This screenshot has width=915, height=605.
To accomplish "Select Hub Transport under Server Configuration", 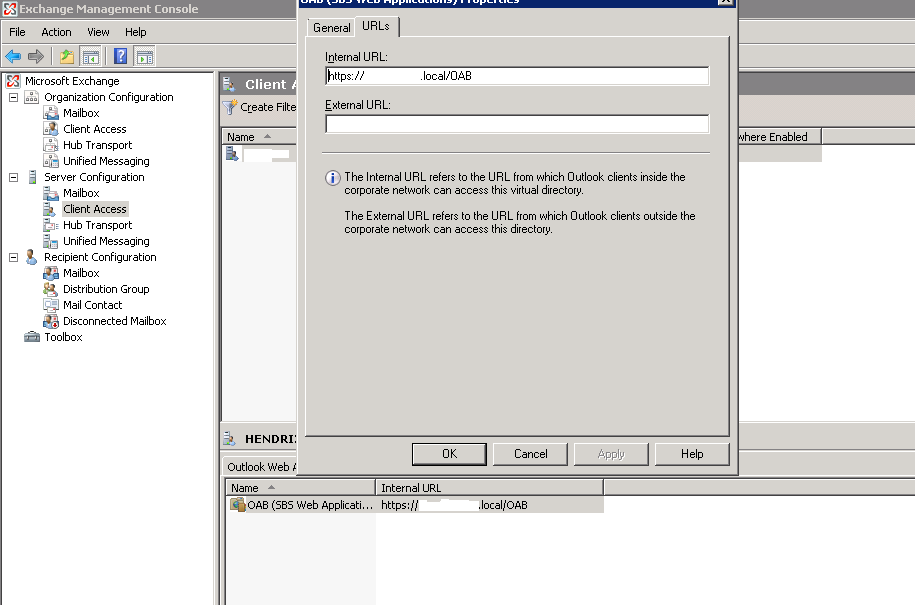I will pos(97,225).
